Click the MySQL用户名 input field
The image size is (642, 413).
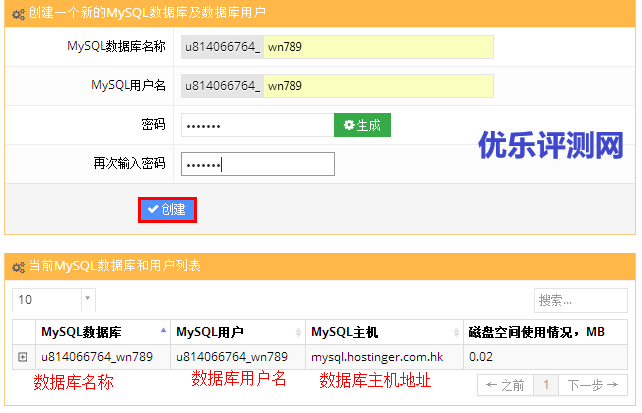[379, 87]
